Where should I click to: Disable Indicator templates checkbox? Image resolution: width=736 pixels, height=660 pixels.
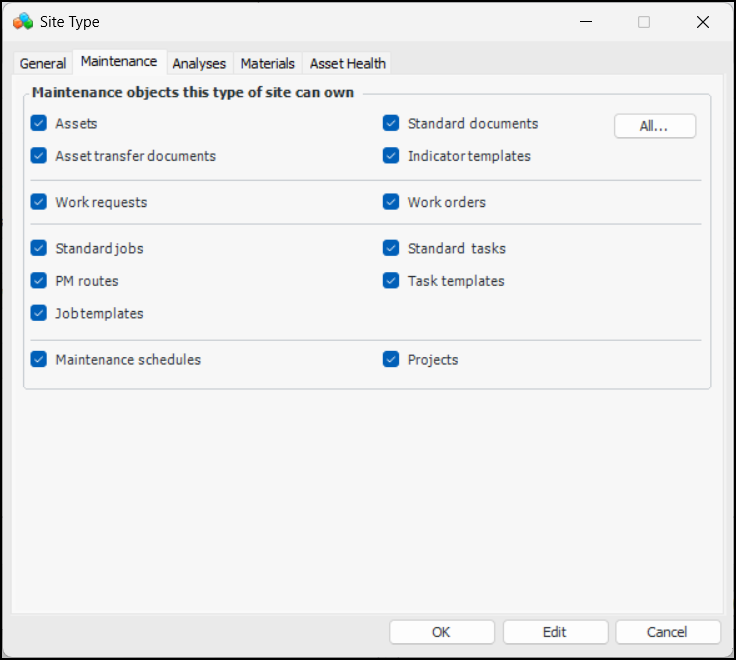(392, 156)
